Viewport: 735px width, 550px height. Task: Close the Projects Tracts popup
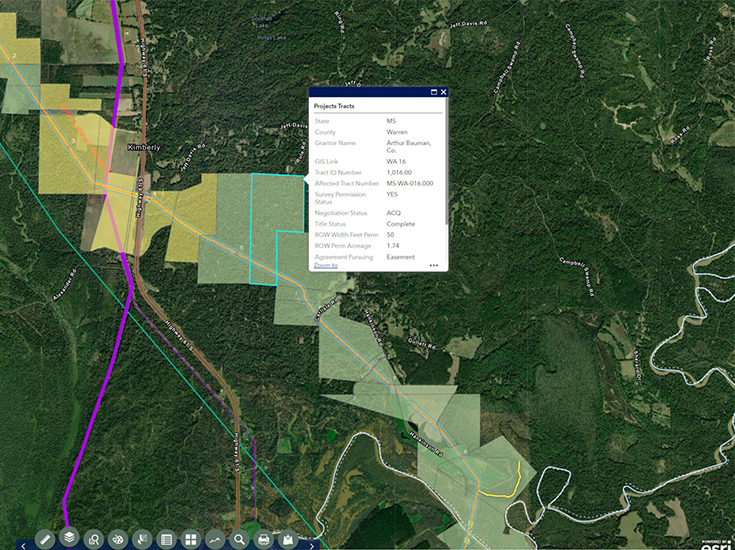point(443,92)
